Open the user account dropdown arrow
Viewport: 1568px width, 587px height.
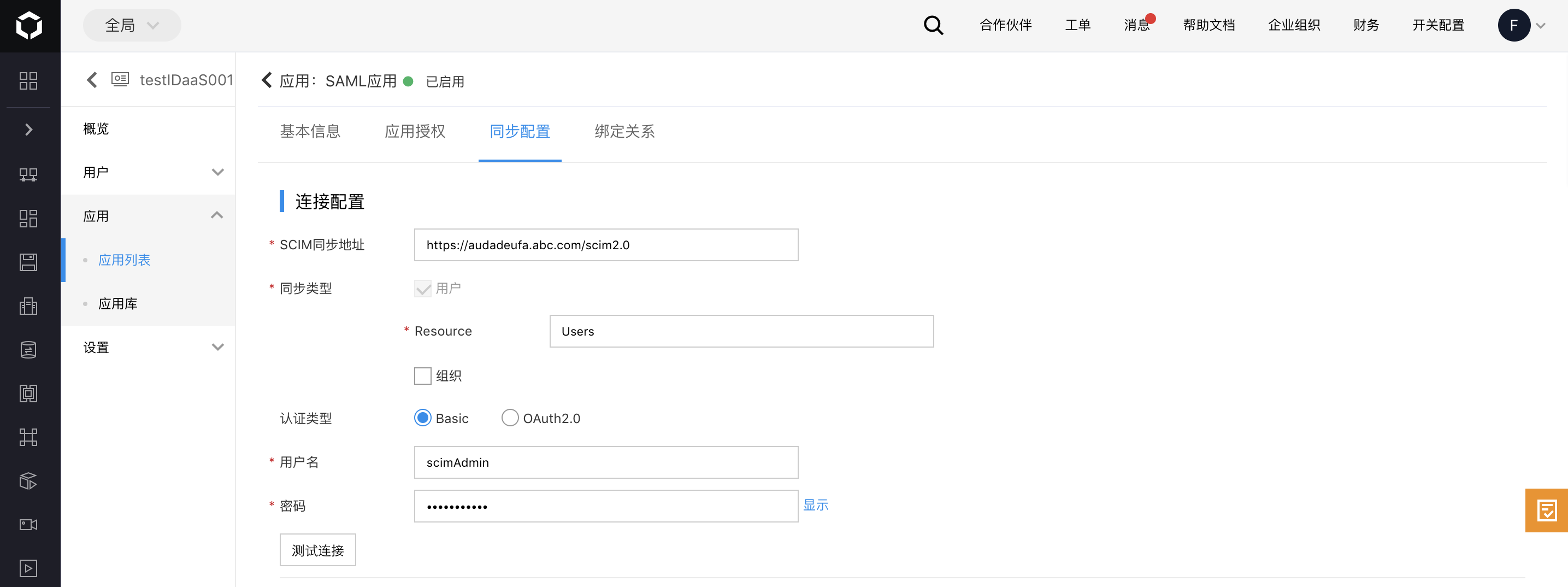[1541, 26]
